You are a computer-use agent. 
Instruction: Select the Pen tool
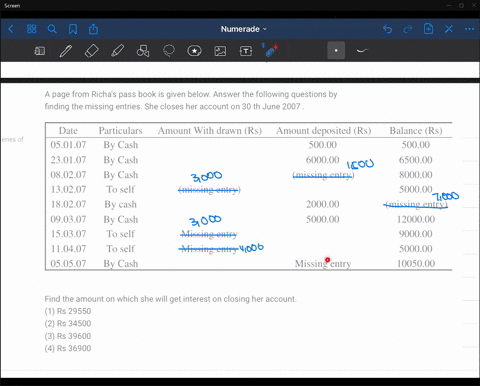pyautogui.click(x=66, y=51)
